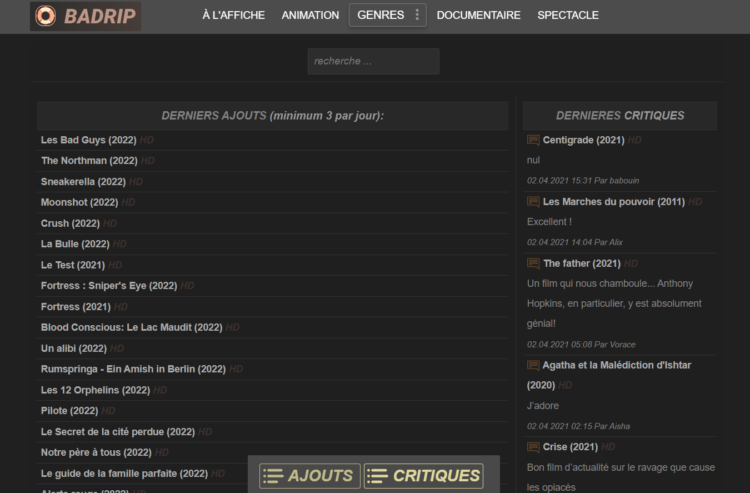Click the AJOUTS button
This screenshot has width=750, height=493.
309,476
